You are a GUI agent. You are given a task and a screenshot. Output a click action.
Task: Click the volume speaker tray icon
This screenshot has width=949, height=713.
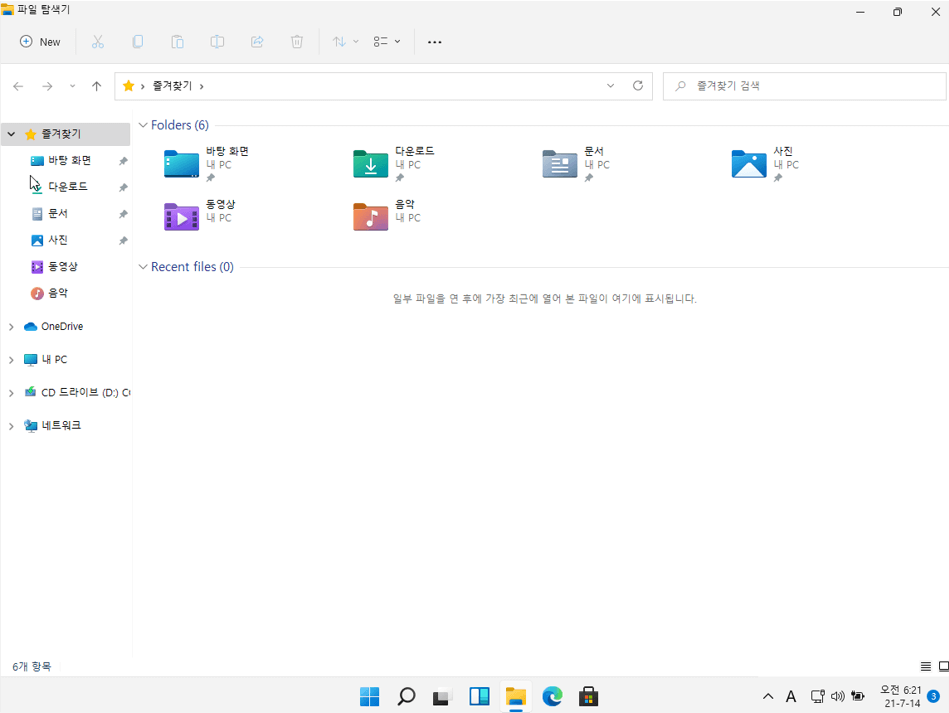838,697
